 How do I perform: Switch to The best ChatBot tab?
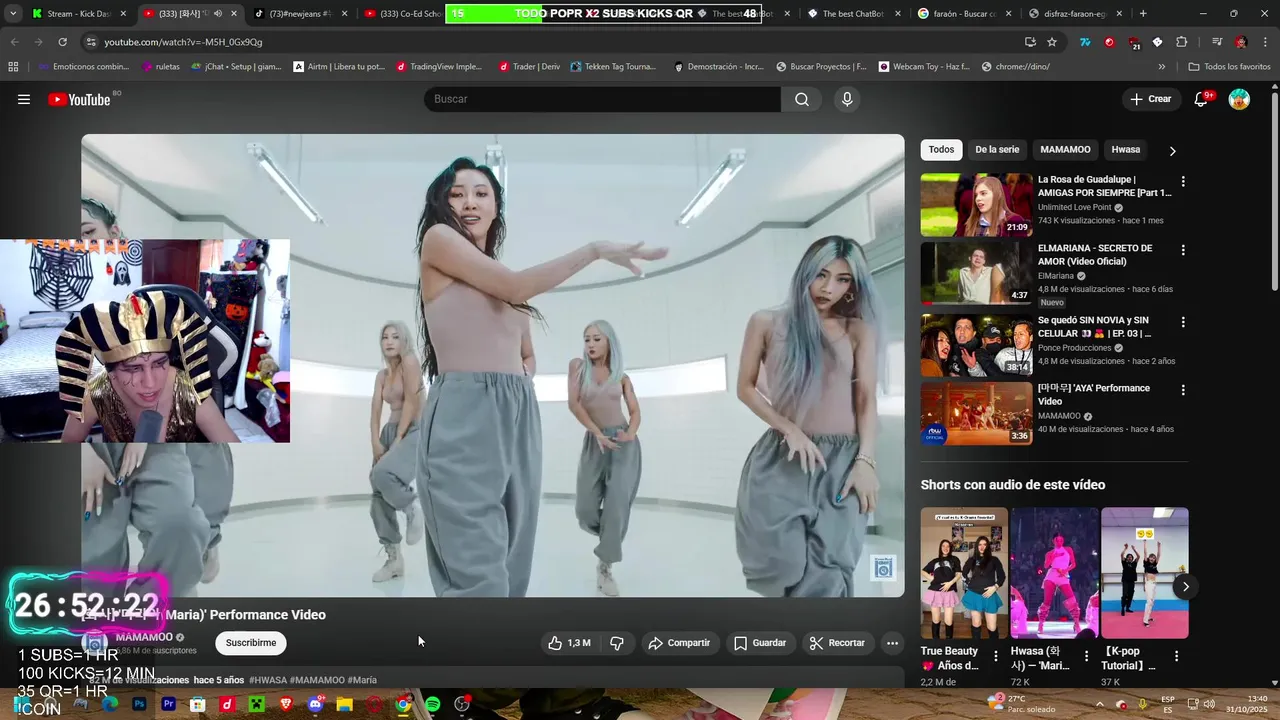(x=853, y=13)
